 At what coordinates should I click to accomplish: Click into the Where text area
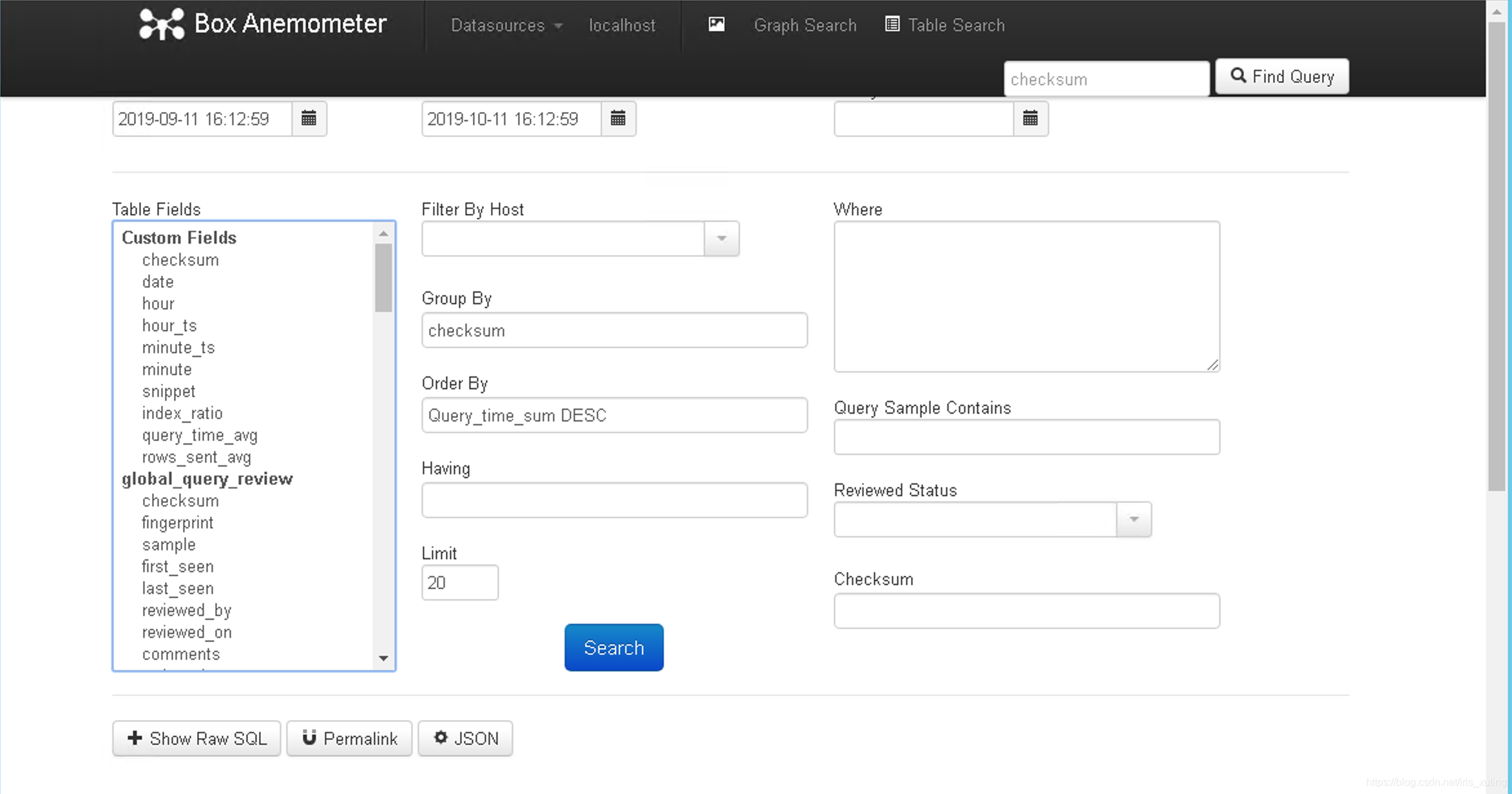1026,296
